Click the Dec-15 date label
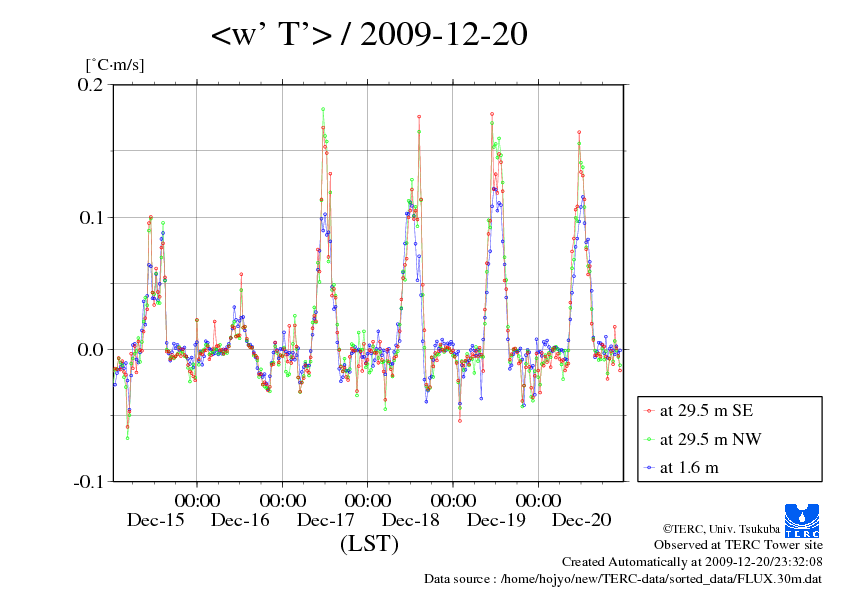The width and height of the screenshot is (842, 595). pyautogui.click(x=155, y=520)
